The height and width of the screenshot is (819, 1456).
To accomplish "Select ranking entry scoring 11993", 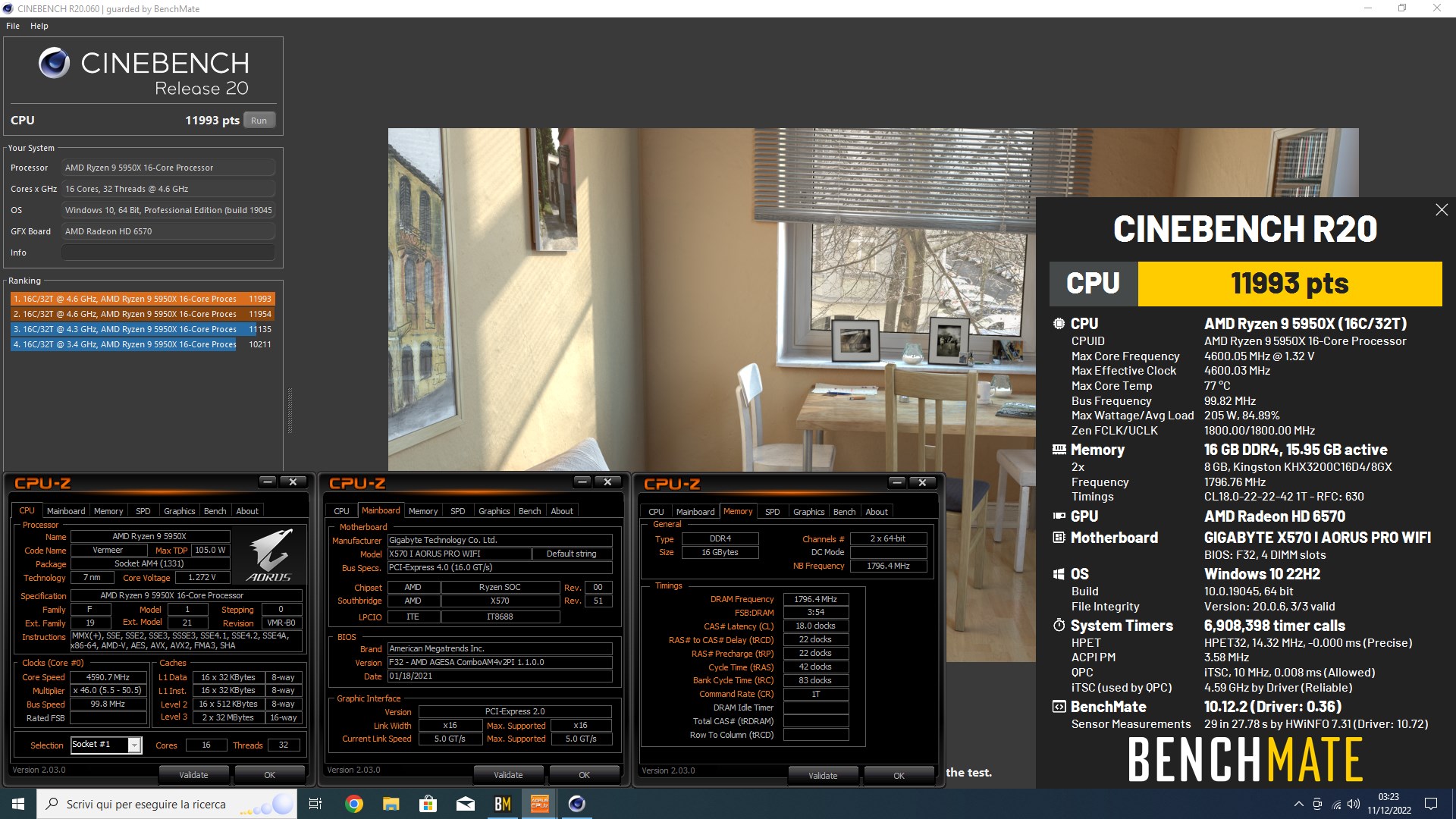I will tap(143, 299).
